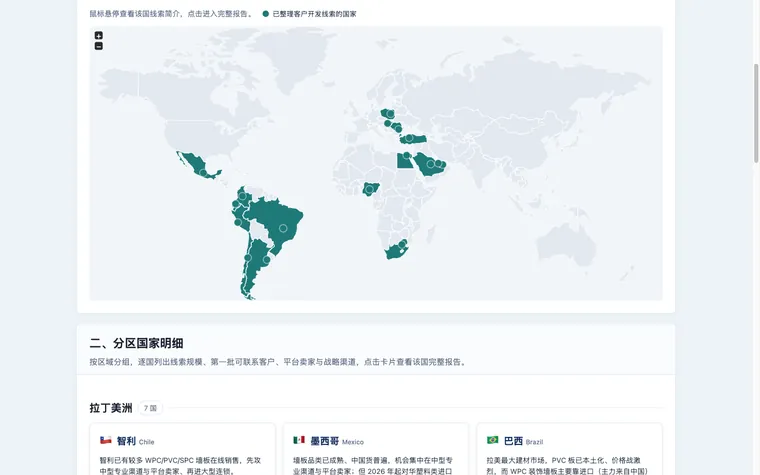Click the 7 国 count badge
This screenshot has height=475, width=760.
[x=150, y=408]
